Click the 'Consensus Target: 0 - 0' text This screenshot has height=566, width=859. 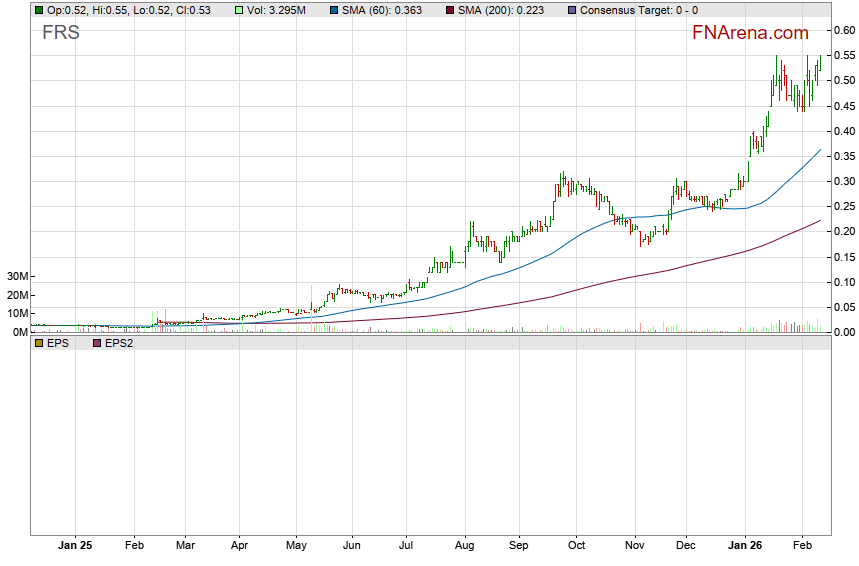point(638,10)
